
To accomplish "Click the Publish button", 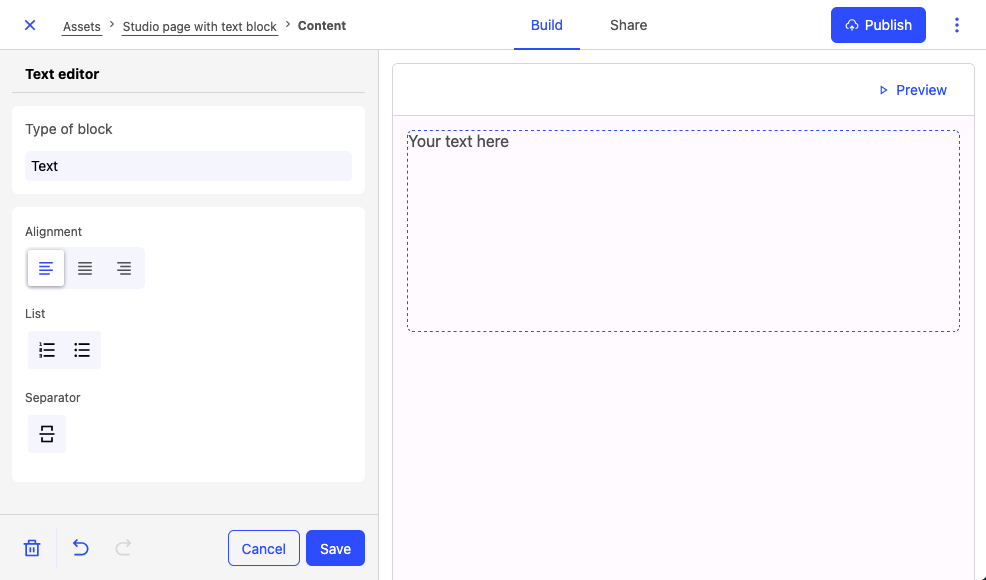I will pyautogui.click(x=878, y=25).
